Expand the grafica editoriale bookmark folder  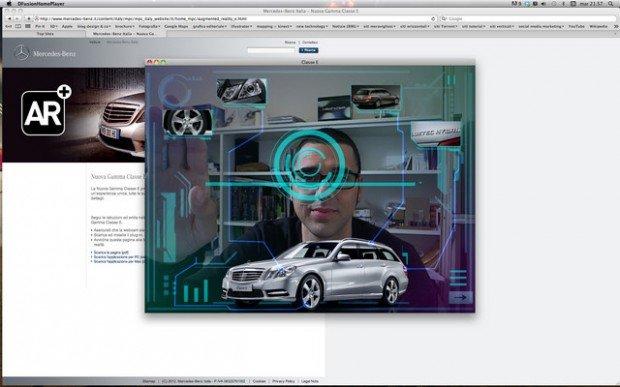coord(210,26)
